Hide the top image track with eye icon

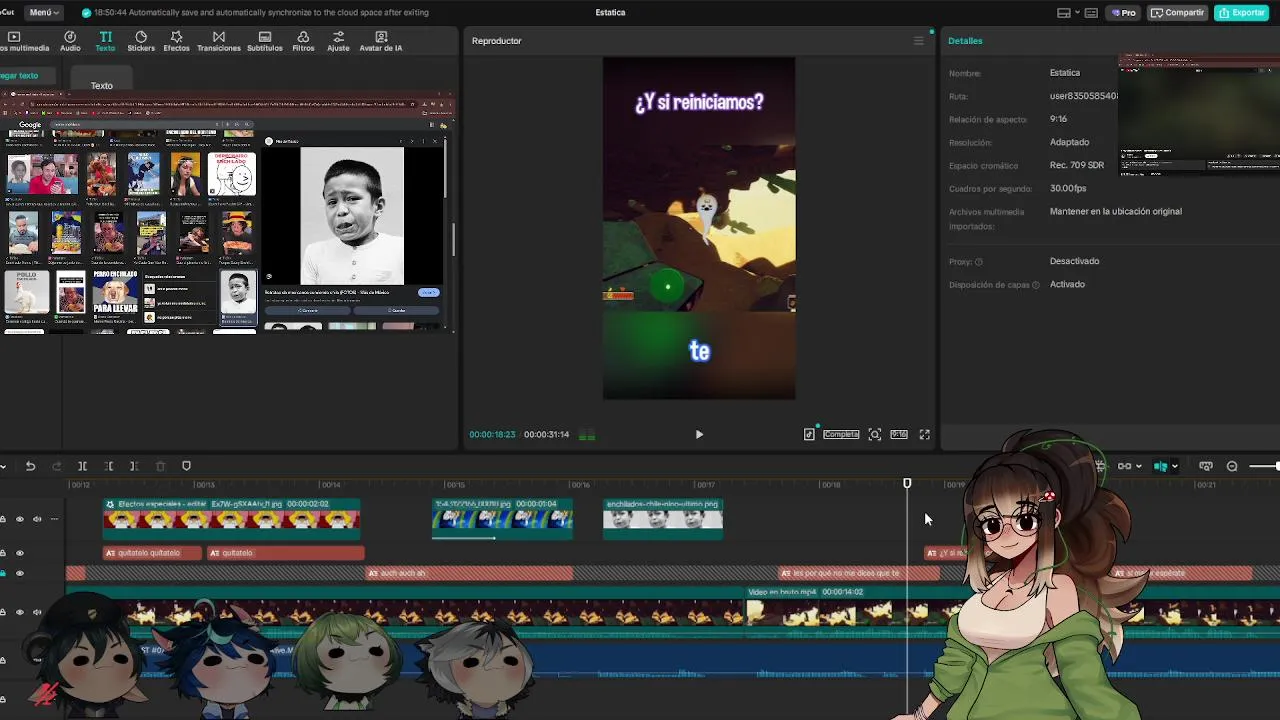point(19,519)
